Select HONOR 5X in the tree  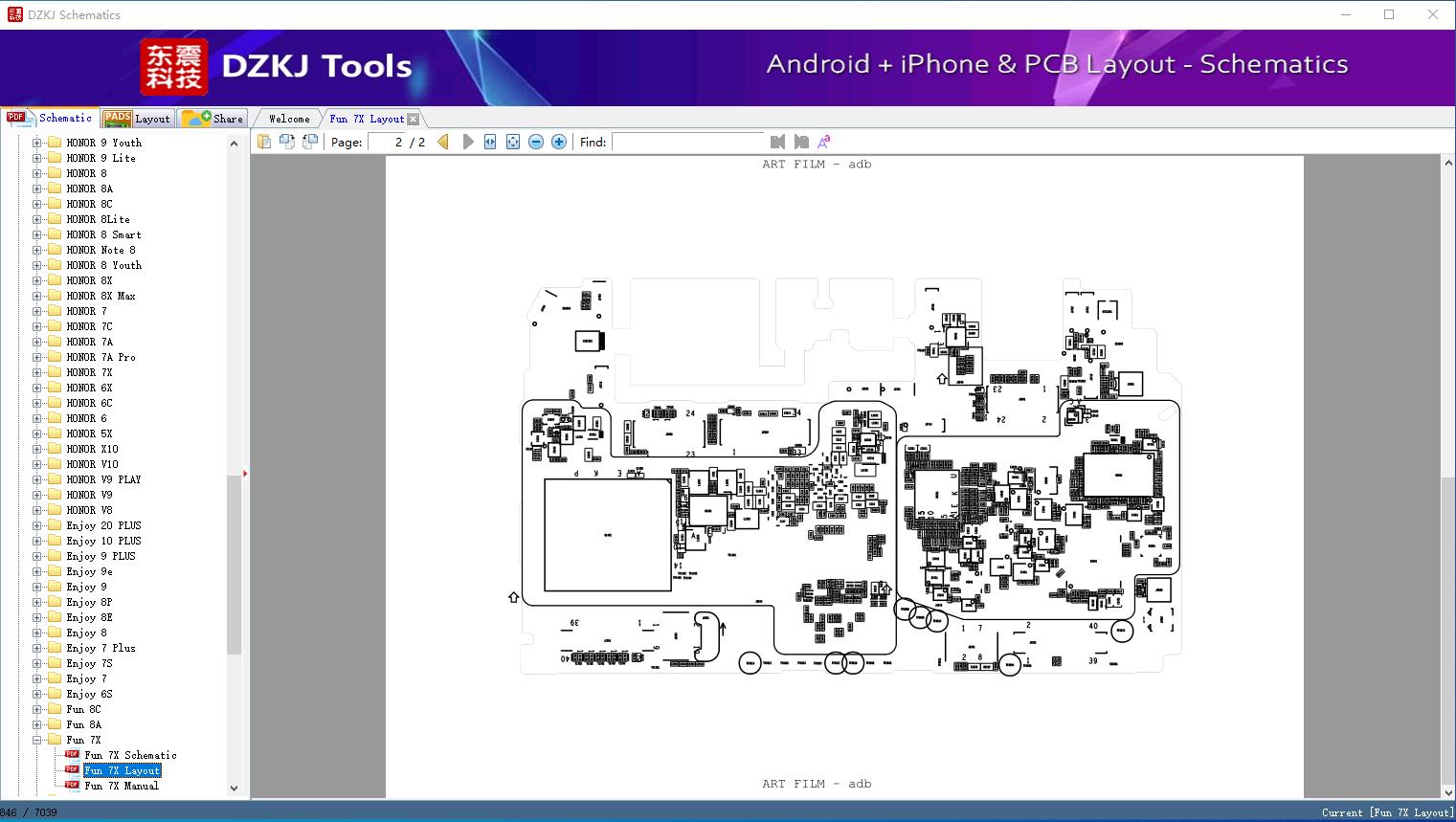[x=89, y=433]
